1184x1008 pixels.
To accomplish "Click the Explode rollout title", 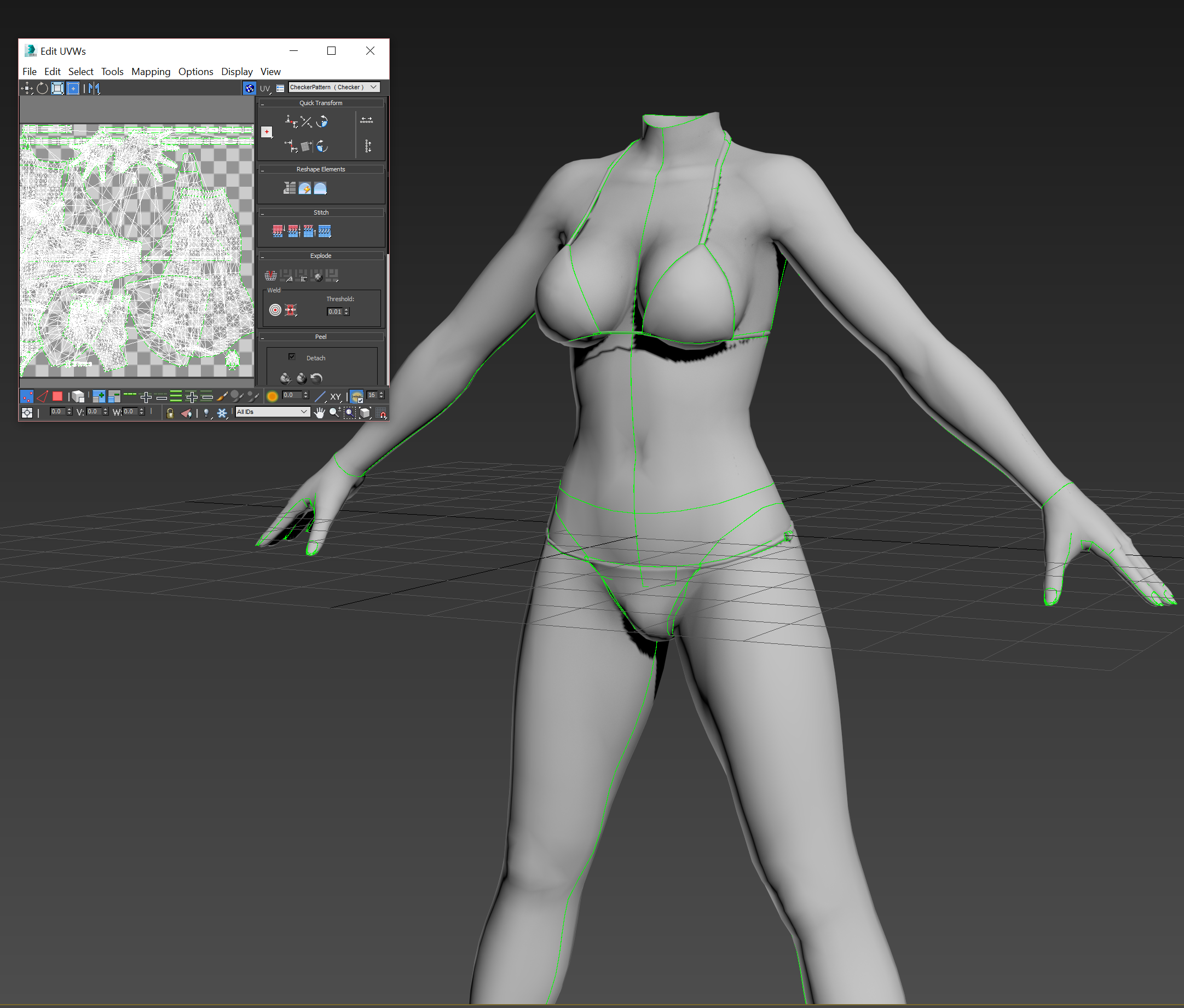I will coord(320,256).
